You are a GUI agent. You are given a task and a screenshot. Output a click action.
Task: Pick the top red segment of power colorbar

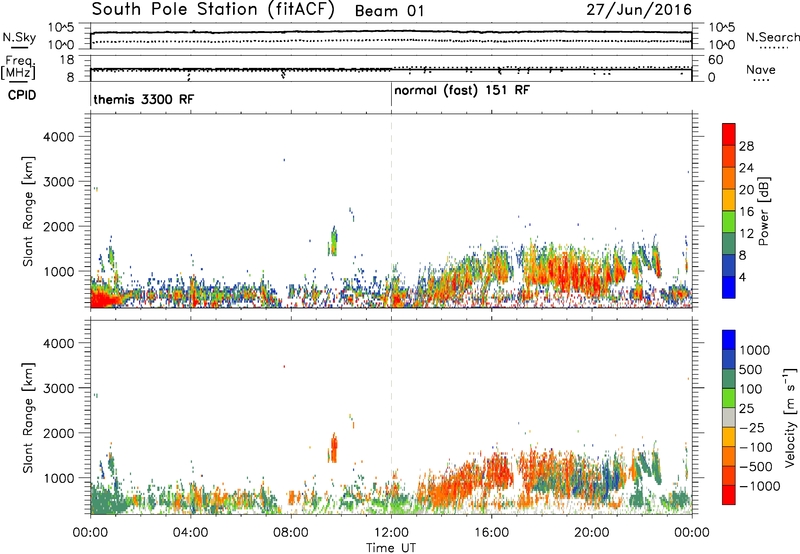pyautogui.click(x=729, y=135)
